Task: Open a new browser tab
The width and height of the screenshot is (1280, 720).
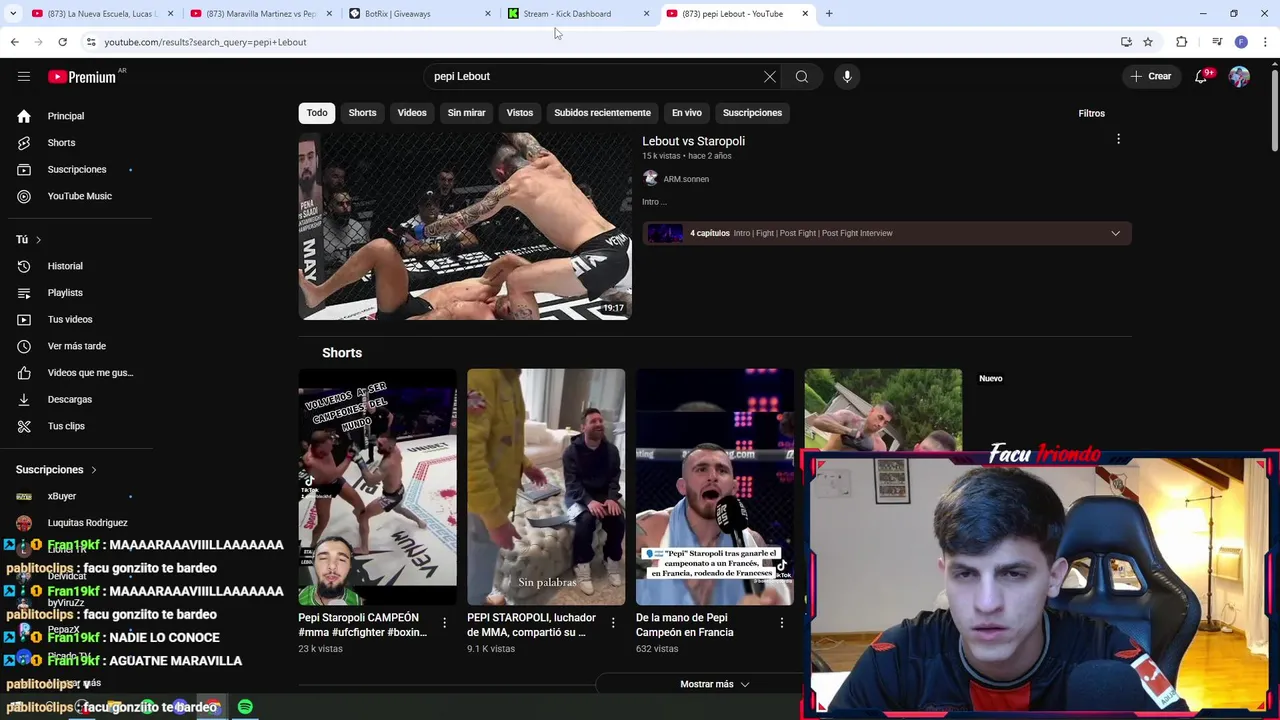Action: click(829, 14)
